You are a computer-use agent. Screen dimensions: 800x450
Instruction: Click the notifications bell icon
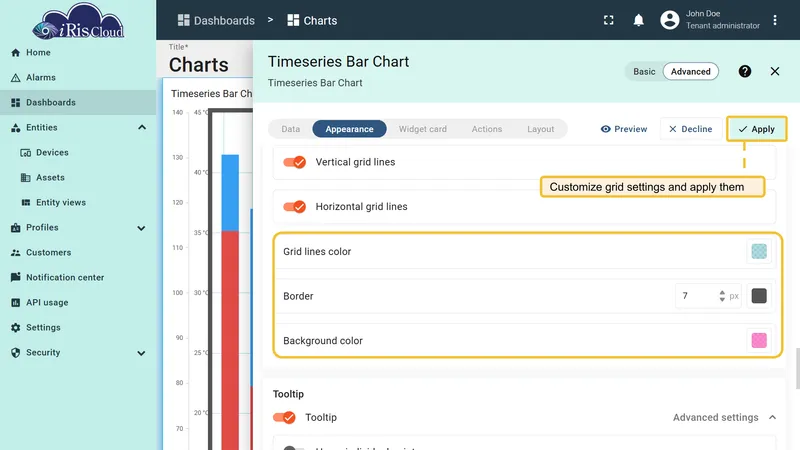pyautogui.click(x=638, y=20)
